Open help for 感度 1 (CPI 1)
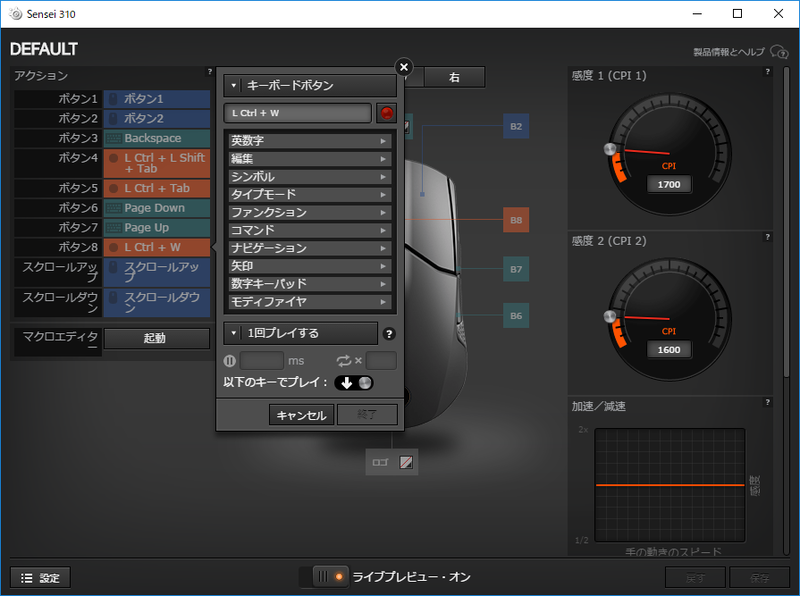The width and height of the screenshot is (800, 596). pyautogui.click(x=767, y=72)
